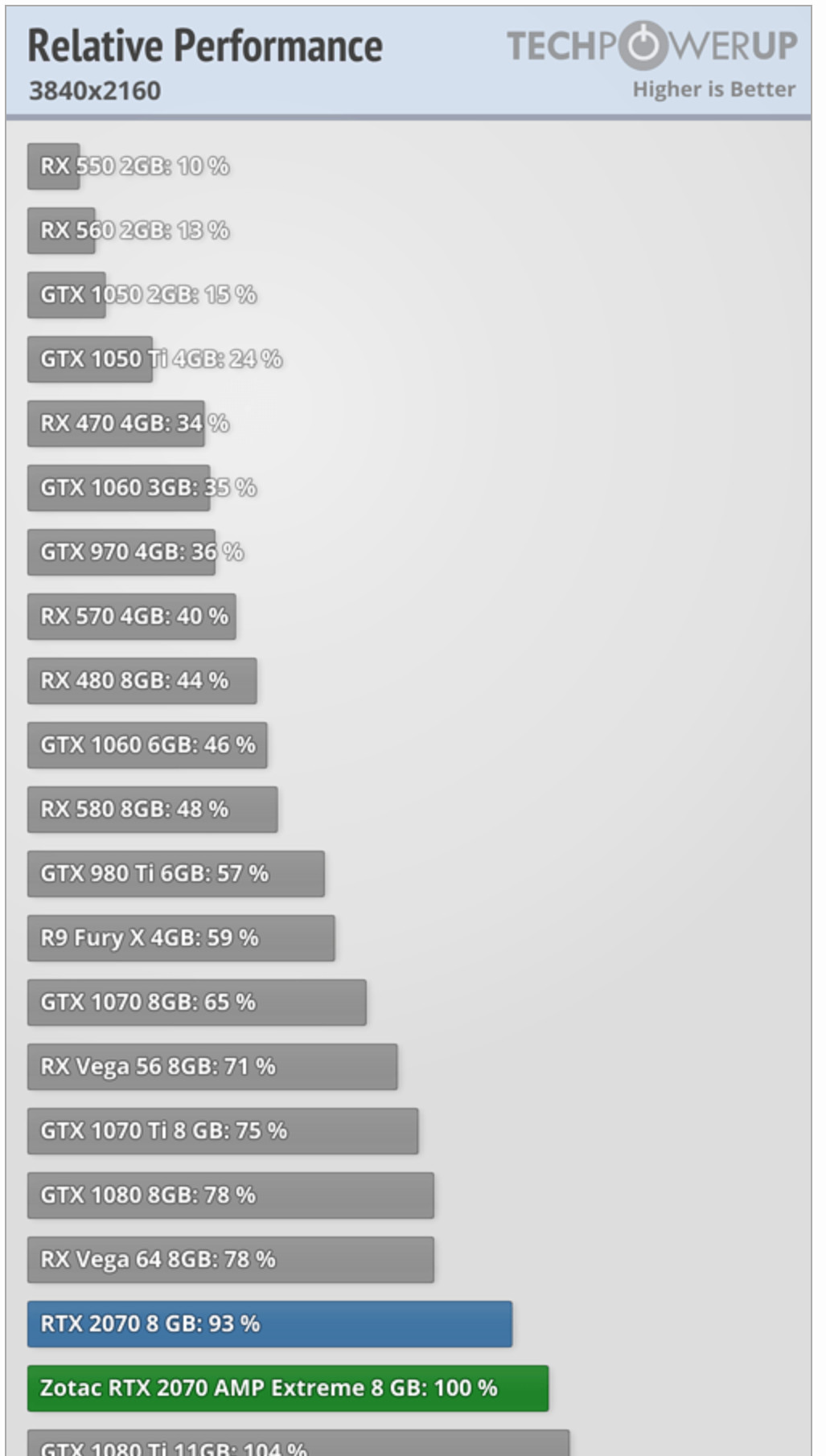Click the RX Vega 64 8GB bar
This screenshot has height=1456, width=826.
[231, 1260]
